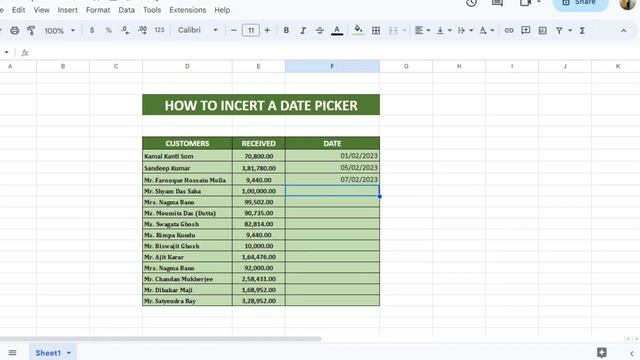Screen dimensions: 640x360
Task: Select column D header
Action: pyautogui.click(x=187, y=66)
